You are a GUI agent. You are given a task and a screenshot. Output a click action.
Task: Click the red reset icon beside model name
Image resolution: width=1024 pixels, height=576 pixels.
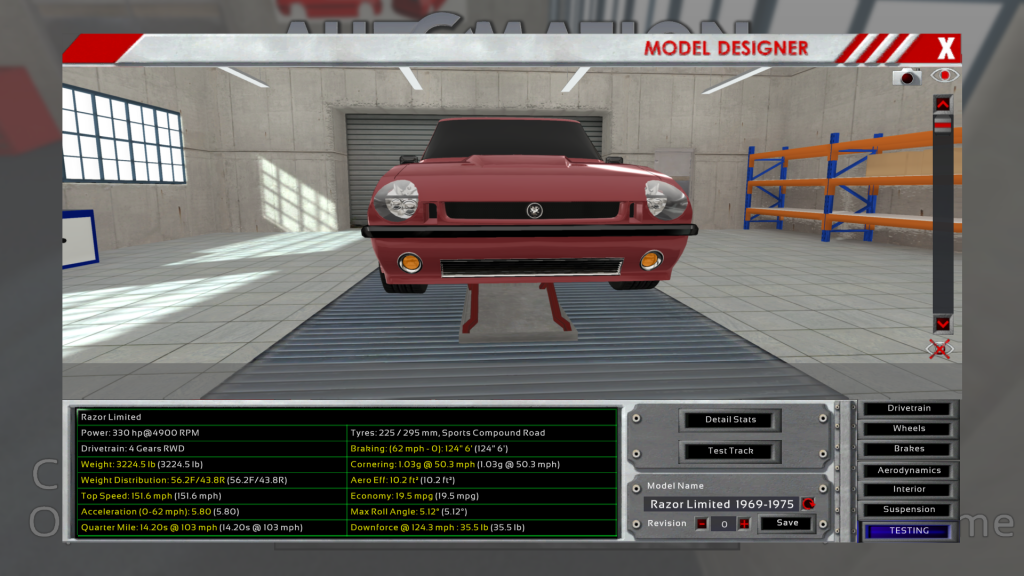coord(808,504)
